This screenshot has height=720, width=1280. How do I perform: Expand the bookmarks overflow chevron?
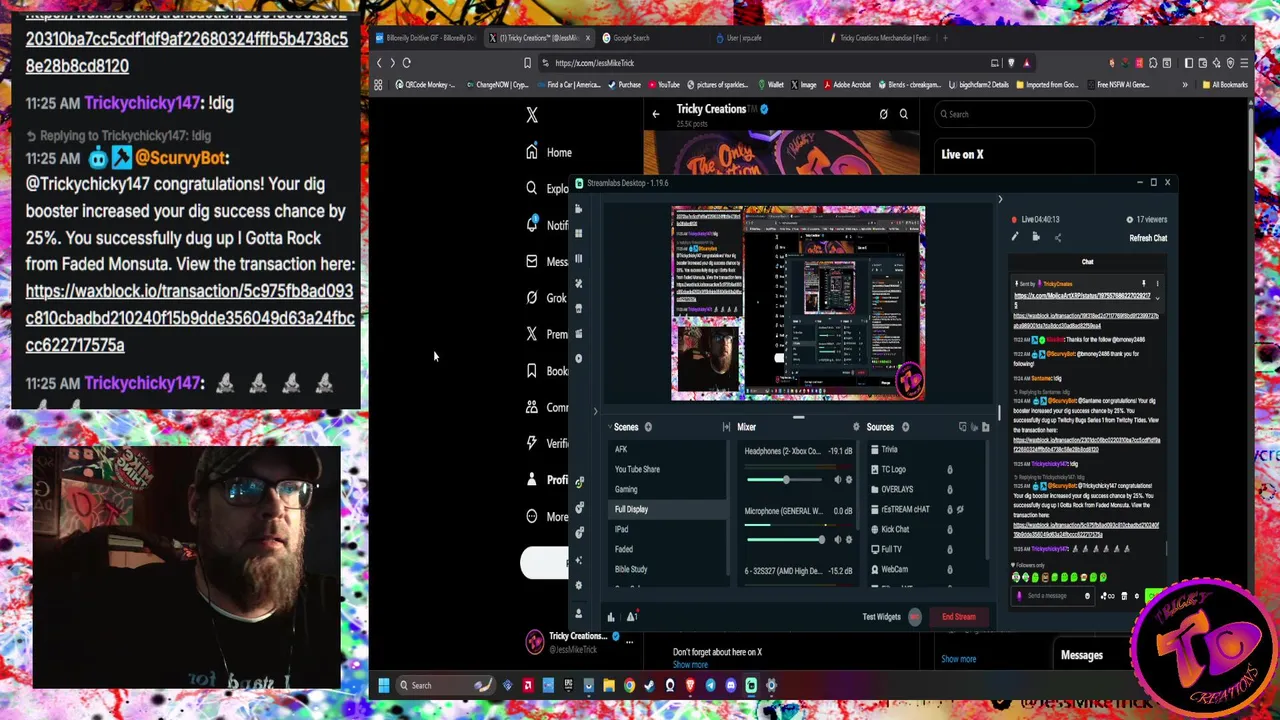[1185, 85]
